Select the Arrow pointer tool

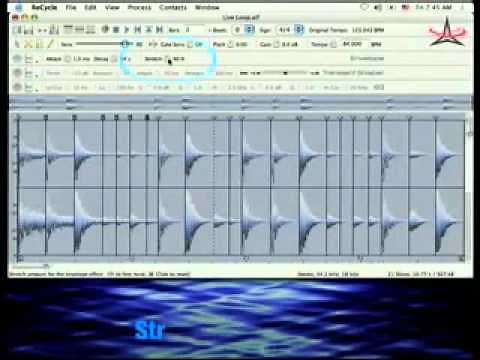[x=17, y=44]
